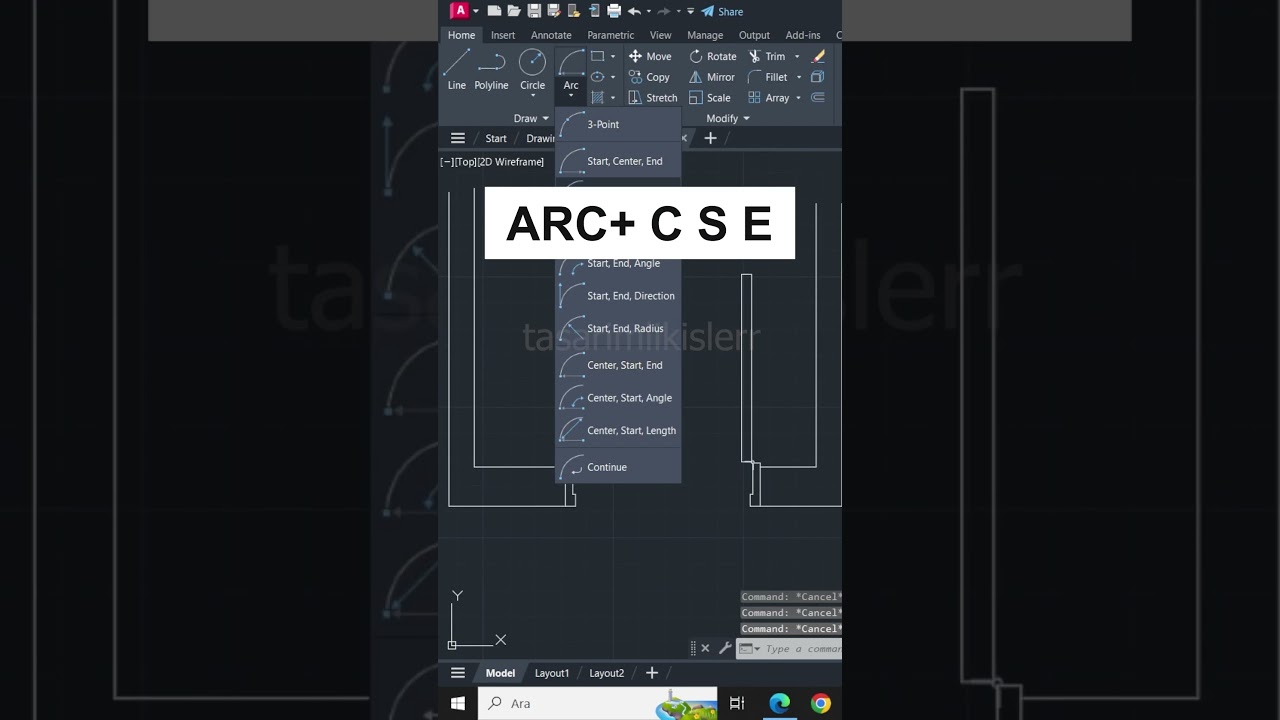Click the Plot printer icon
This screenshot has width=1280, height=720.
(614, 11)
